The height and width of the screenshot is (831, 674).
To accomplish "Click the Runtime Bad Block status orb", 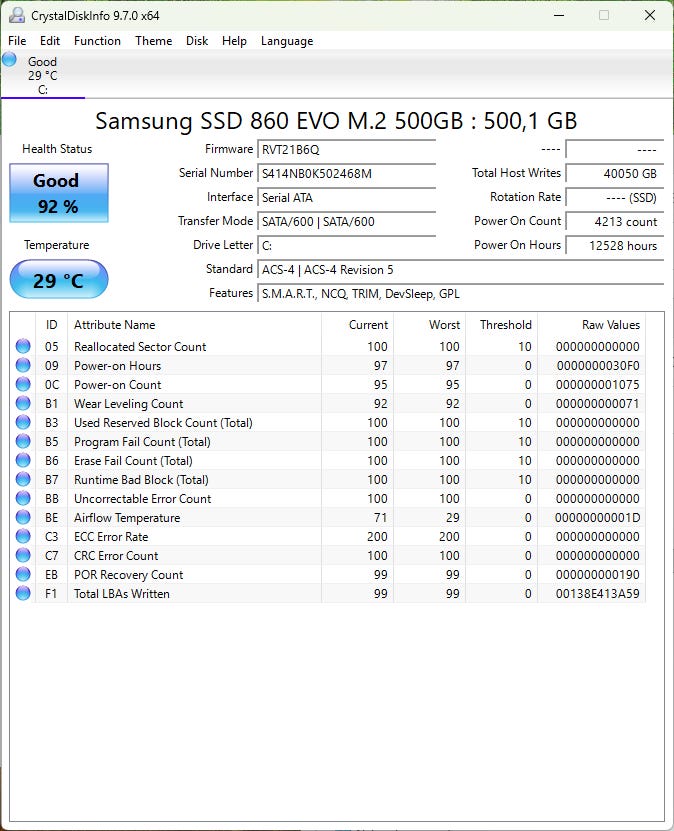I will coord(23,479).
